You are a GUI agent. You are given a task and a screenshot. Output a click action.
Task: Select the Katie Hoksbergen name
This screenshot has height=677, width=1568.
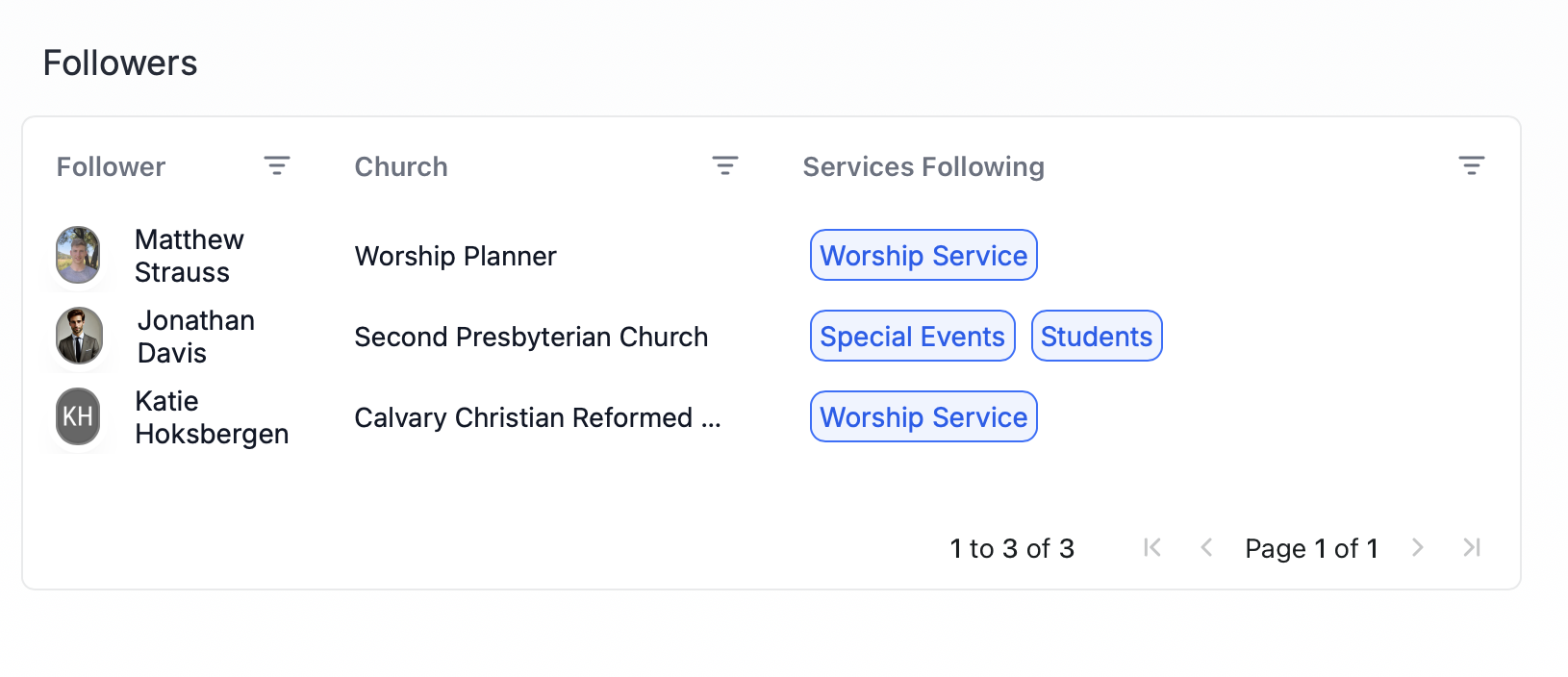click(x=212, y=417)
